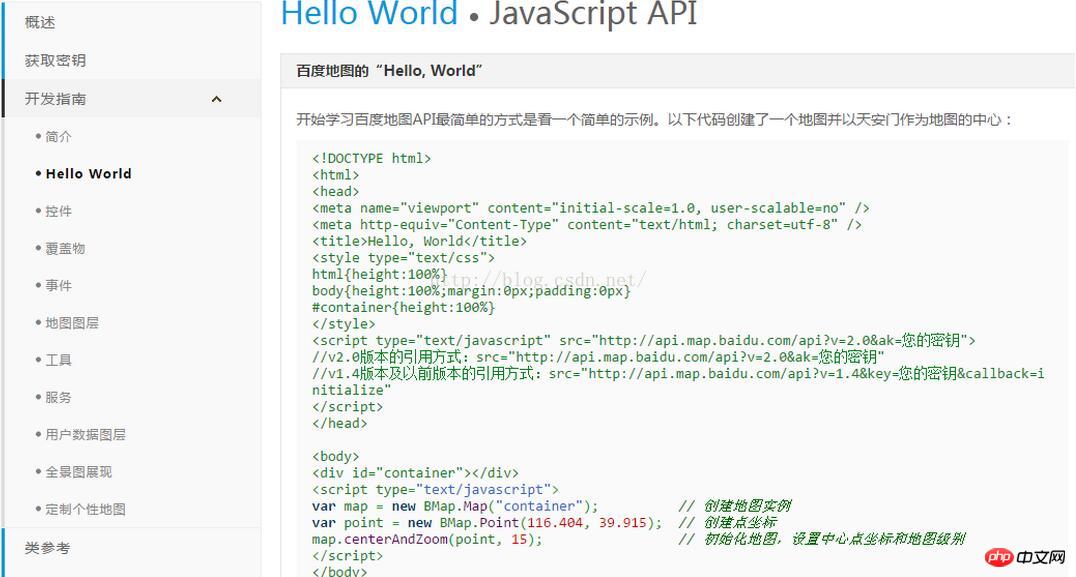Open the 工具 guide page

point(58,360)
